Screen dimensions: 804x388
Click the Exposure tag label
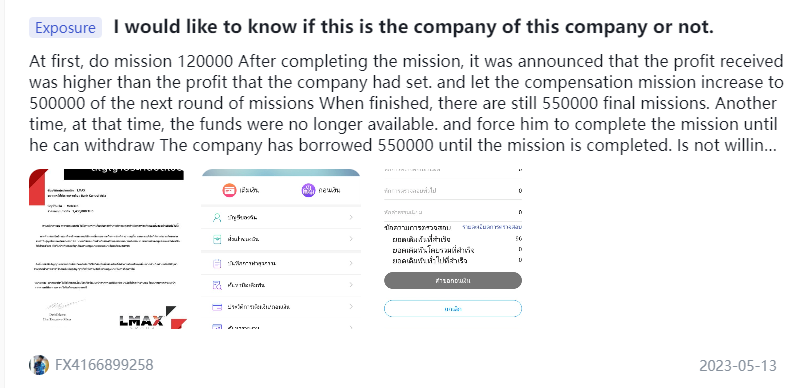click(66, 28)
